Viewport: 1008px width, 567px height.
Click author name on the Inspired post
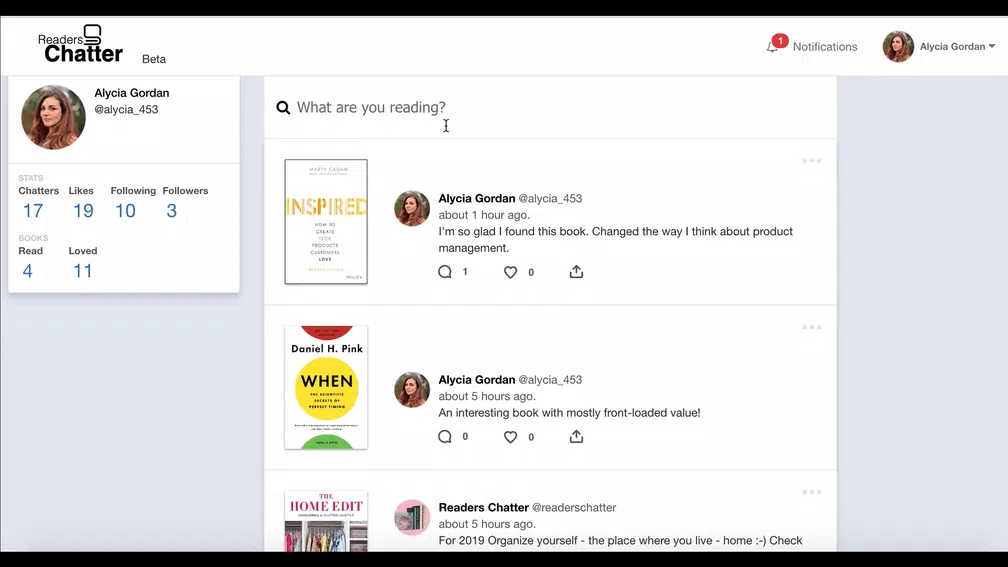(477, 199)
